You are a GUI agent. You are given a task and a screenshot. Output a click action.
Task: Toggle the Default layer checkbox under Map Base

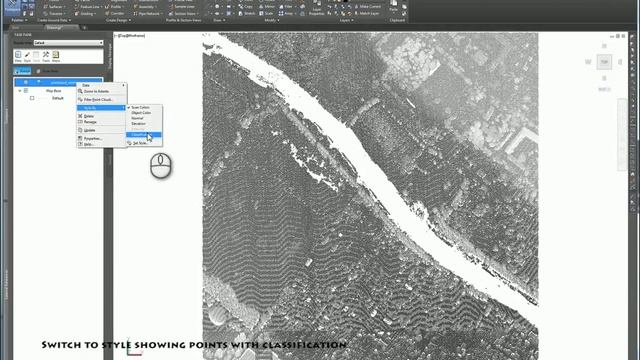(x=32, y=98)
